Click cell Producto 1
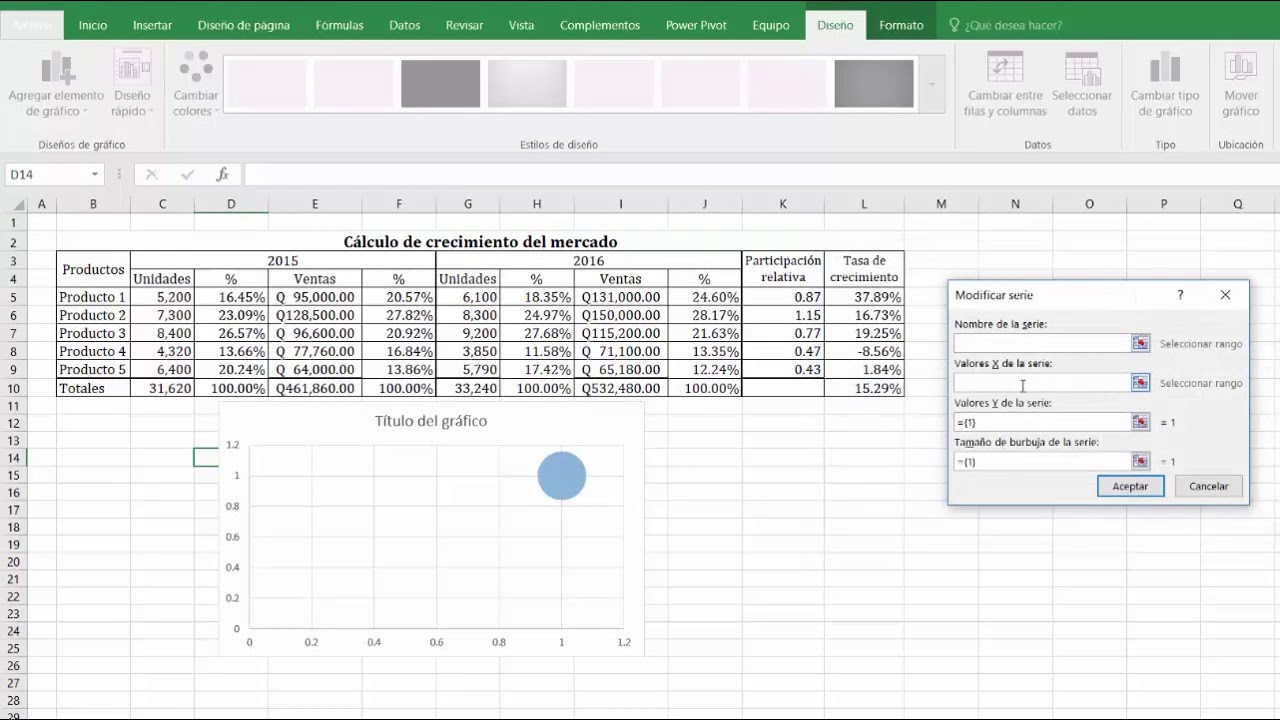Screen dimensions: 1280x720 [93, 297]
